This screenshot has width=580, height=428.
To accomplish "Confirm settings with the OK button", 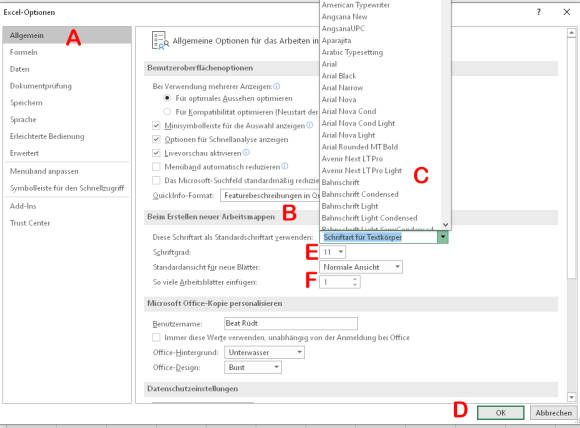I will click(x=500, y=412).
